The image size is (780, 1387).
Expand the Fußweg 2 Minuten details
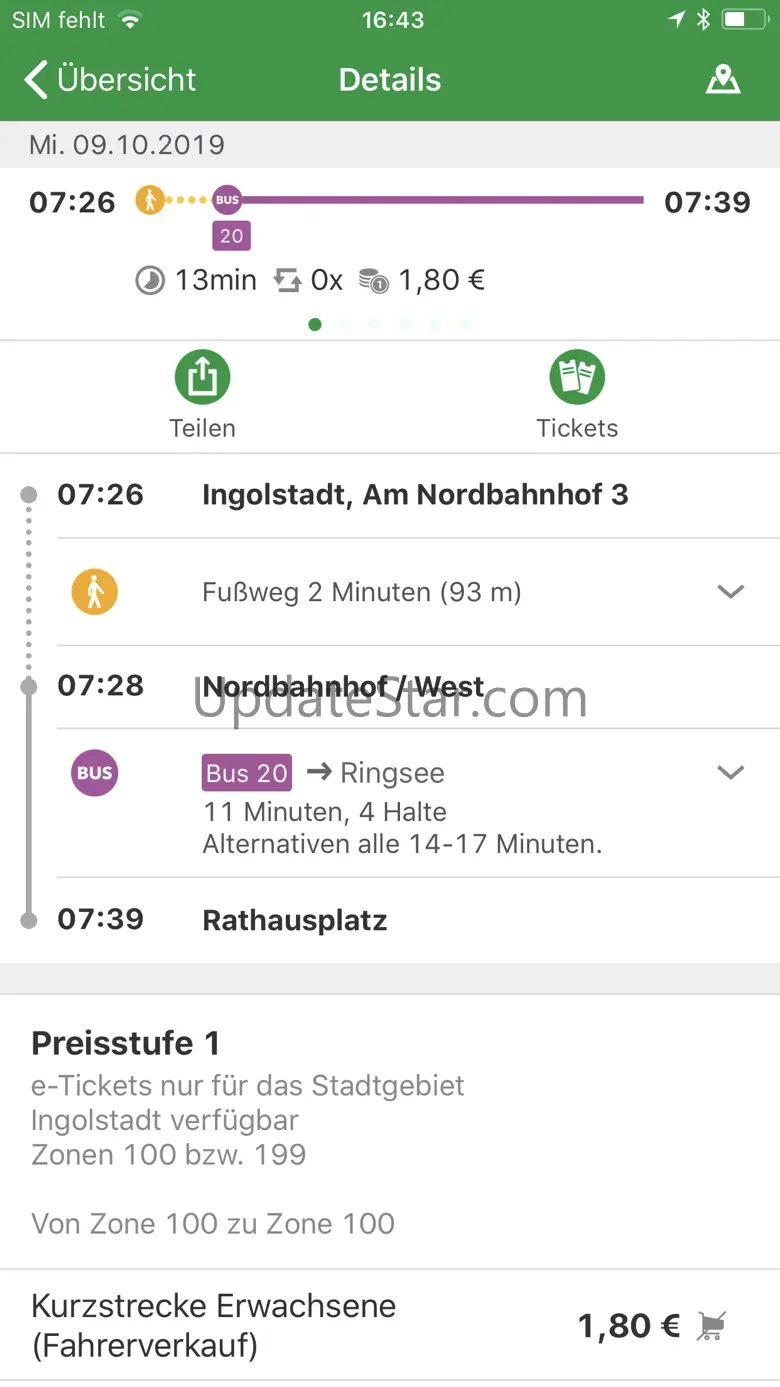point(731,592)
